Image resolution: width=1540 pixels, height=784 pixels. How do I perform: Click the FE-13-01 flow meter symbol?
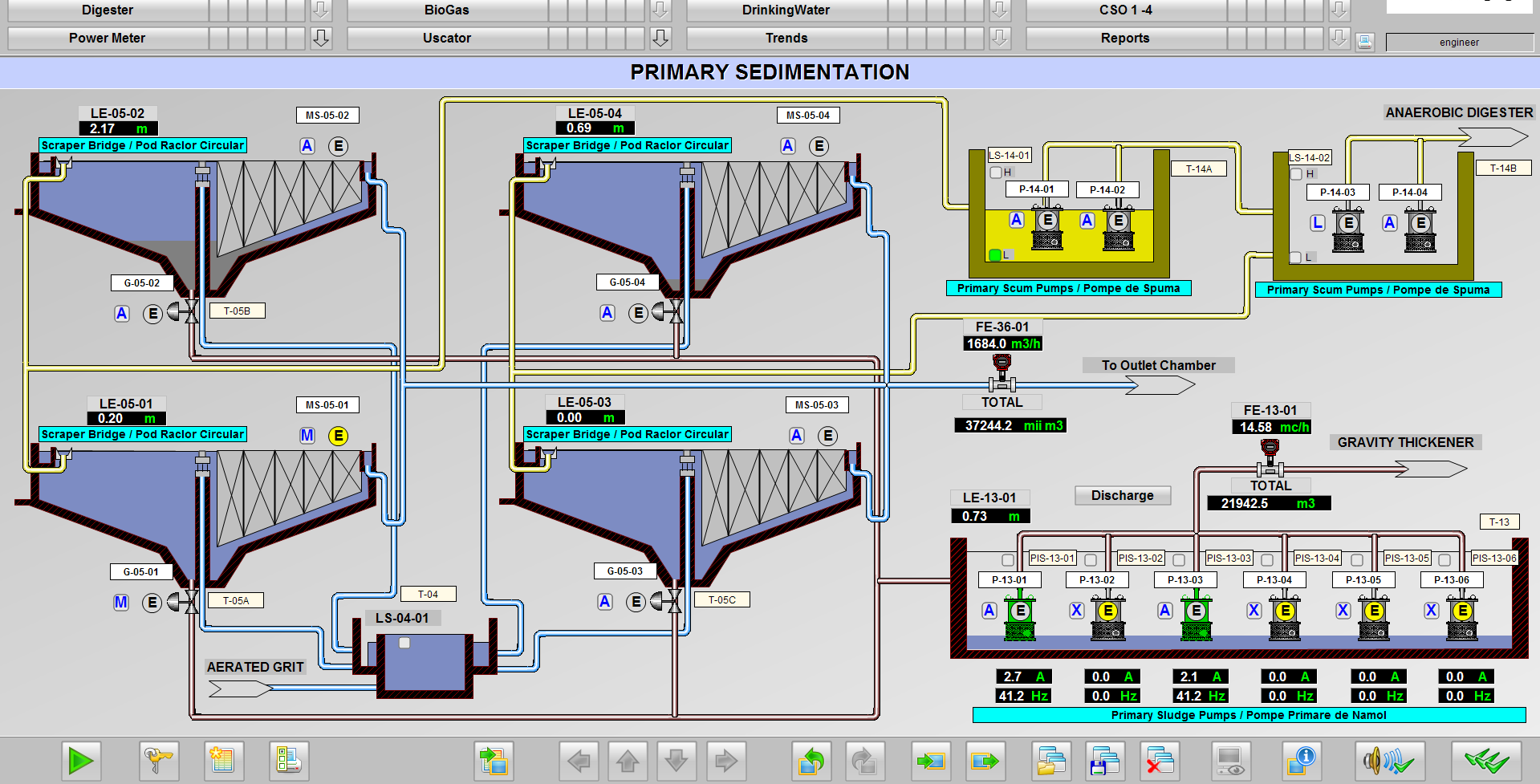[1270, 458]
